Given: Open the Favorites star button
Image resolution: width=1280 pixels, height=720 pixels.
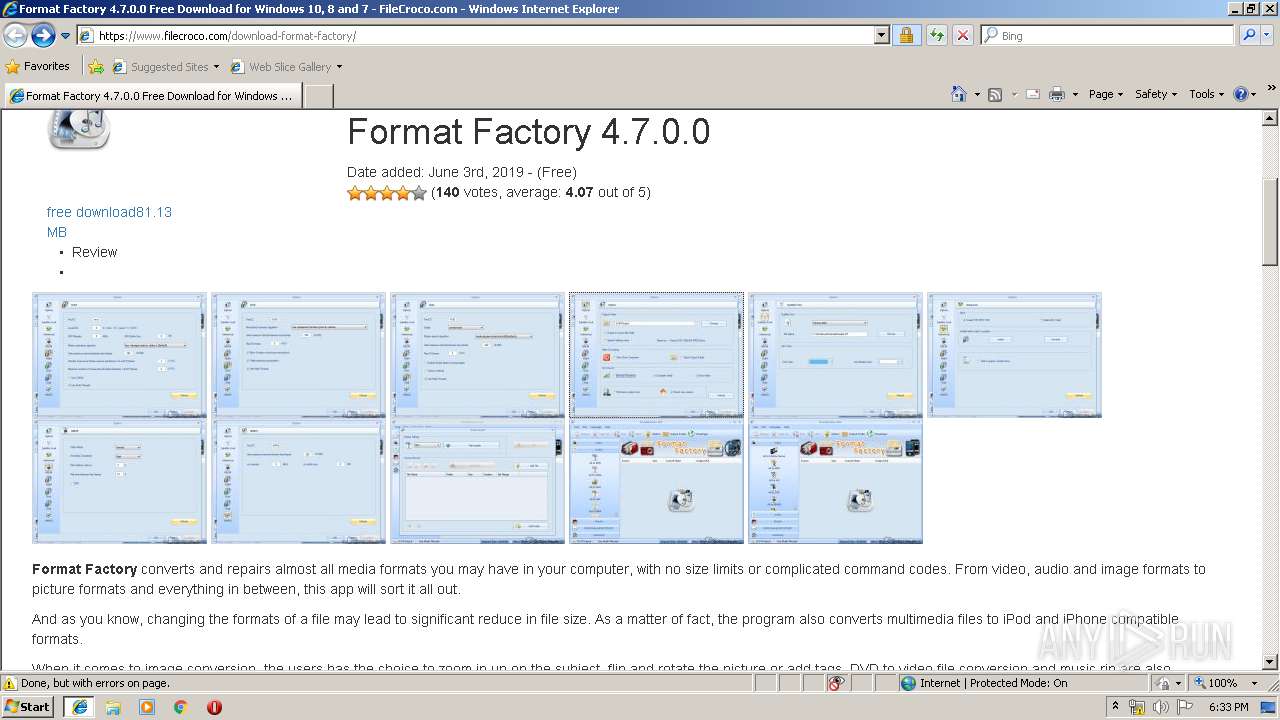Looking at the screenshot, I should click(38, 67).
